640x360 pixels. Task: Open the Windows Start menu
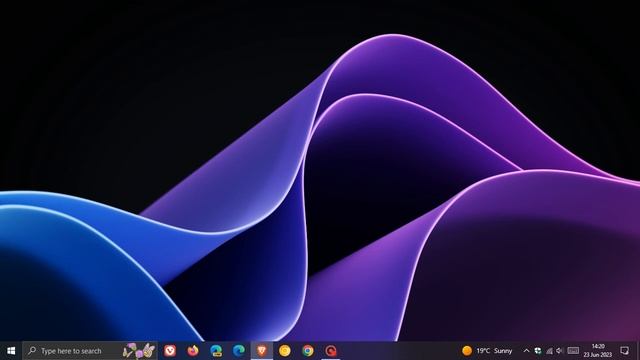coord(11,351)
